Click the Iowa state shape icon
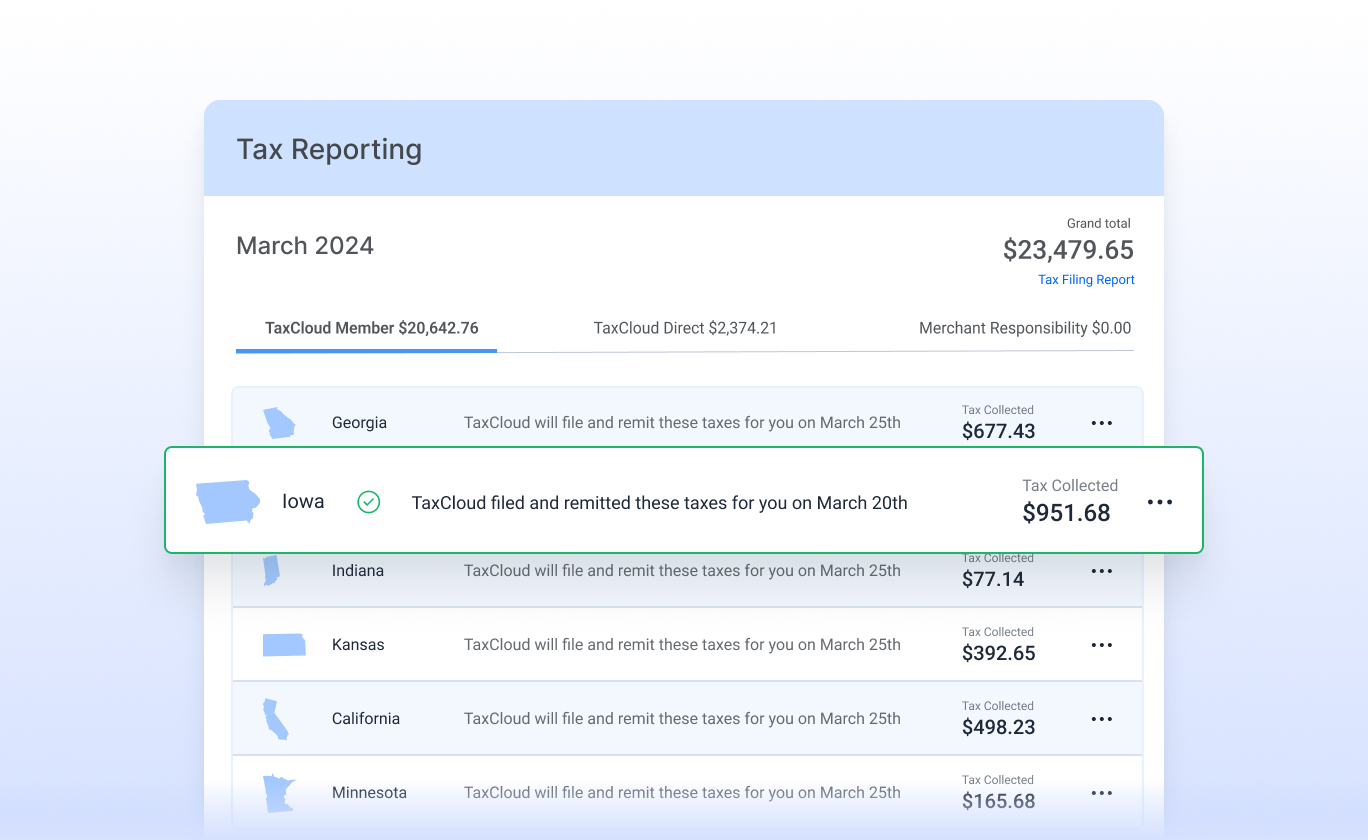Image resolution: width=1368 pixels, height=840 pixels. (x=228, y=502)
